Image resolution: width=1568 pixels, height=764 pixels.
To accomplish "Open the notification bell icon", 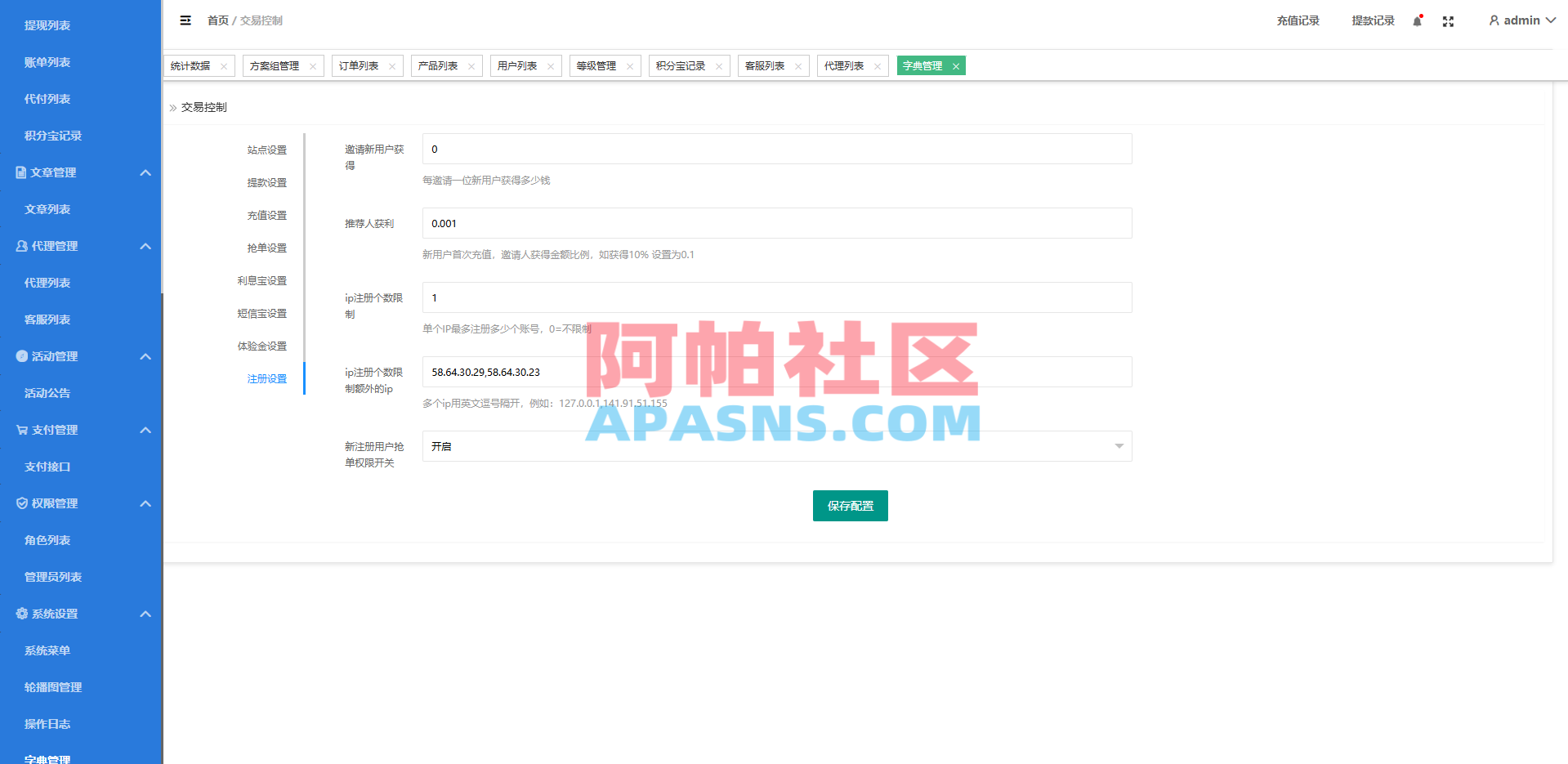I will point(1418,20).
